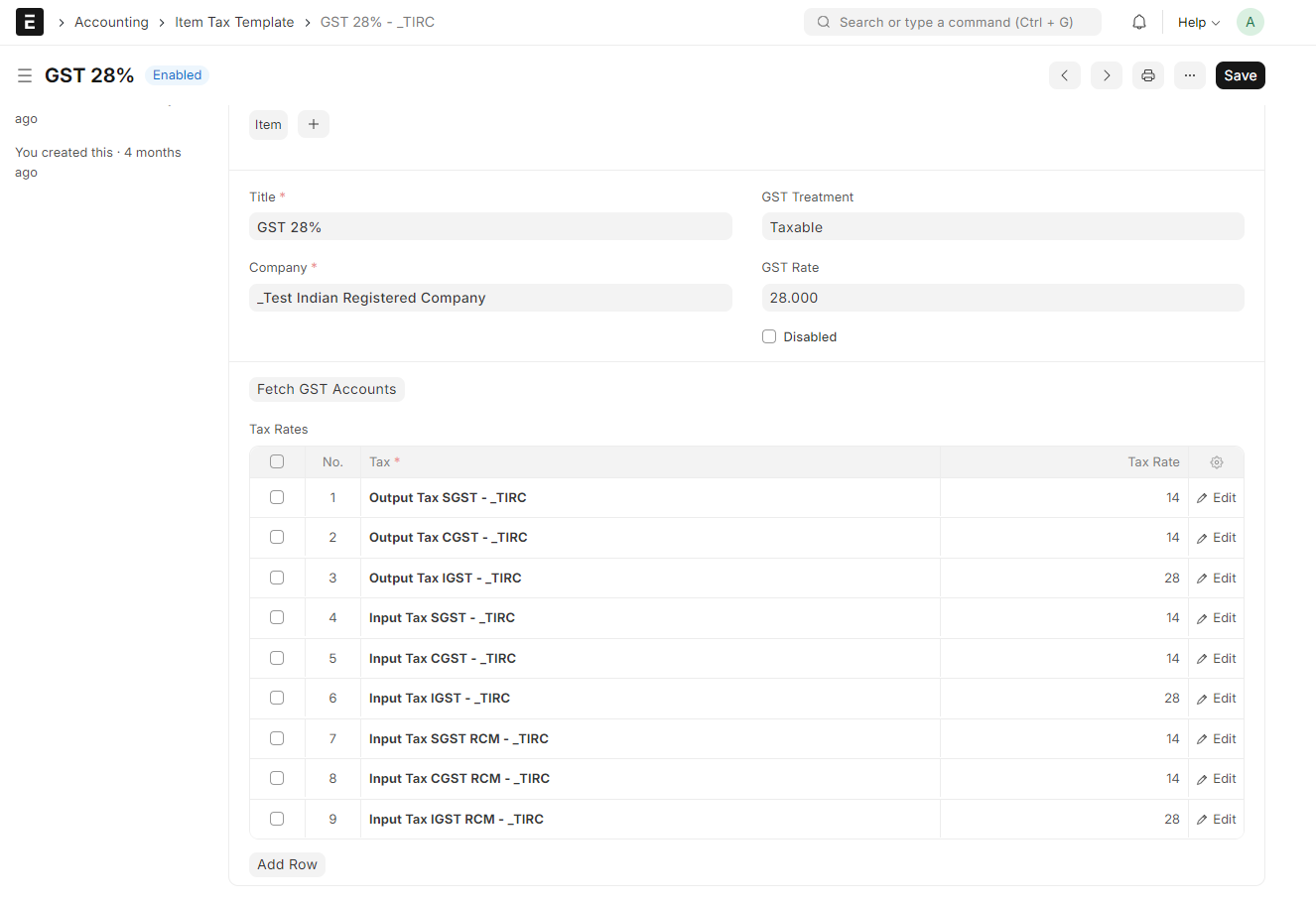Select Input Tax IGST RCM cell
This screenshot has width=1316, height=905.
pos(650,820)
